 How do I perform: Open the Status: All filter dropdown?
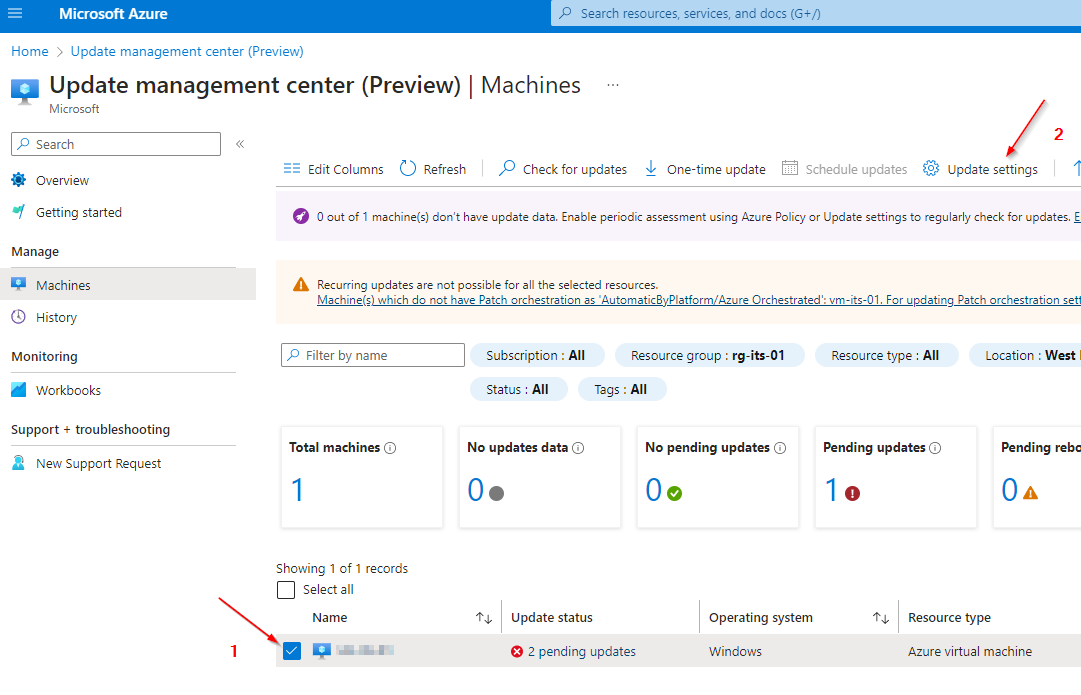coord(518,389)
